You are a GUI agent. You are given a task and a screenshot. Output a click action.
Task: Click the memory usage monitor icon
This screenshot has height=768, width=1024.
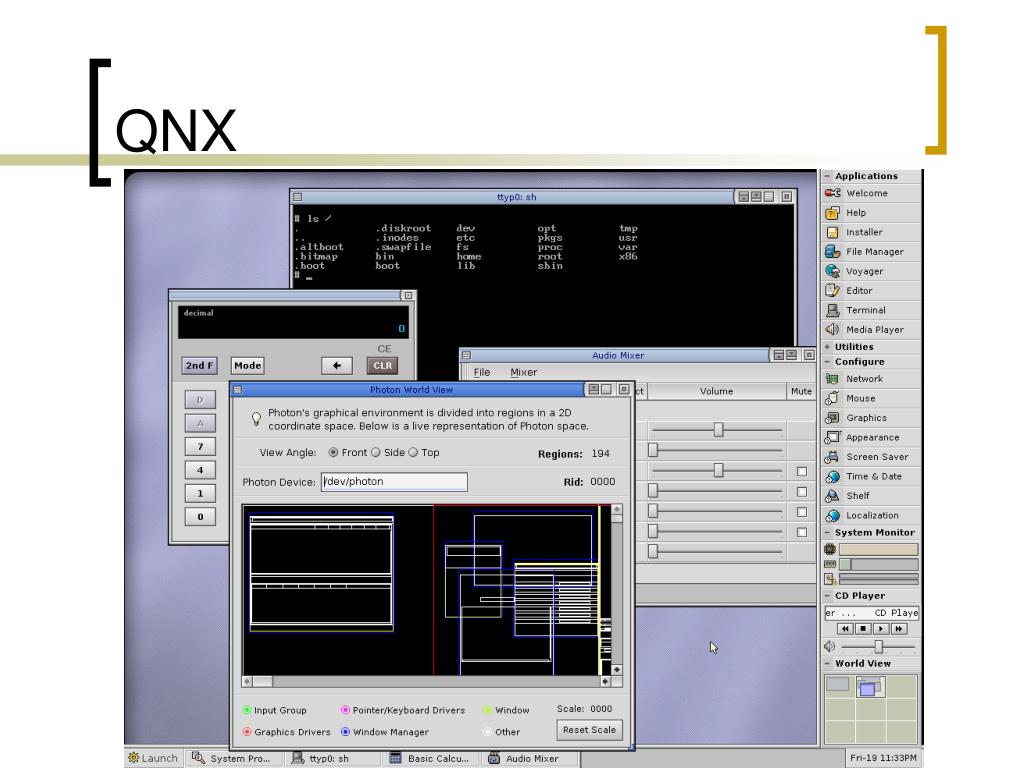point(830,564)
